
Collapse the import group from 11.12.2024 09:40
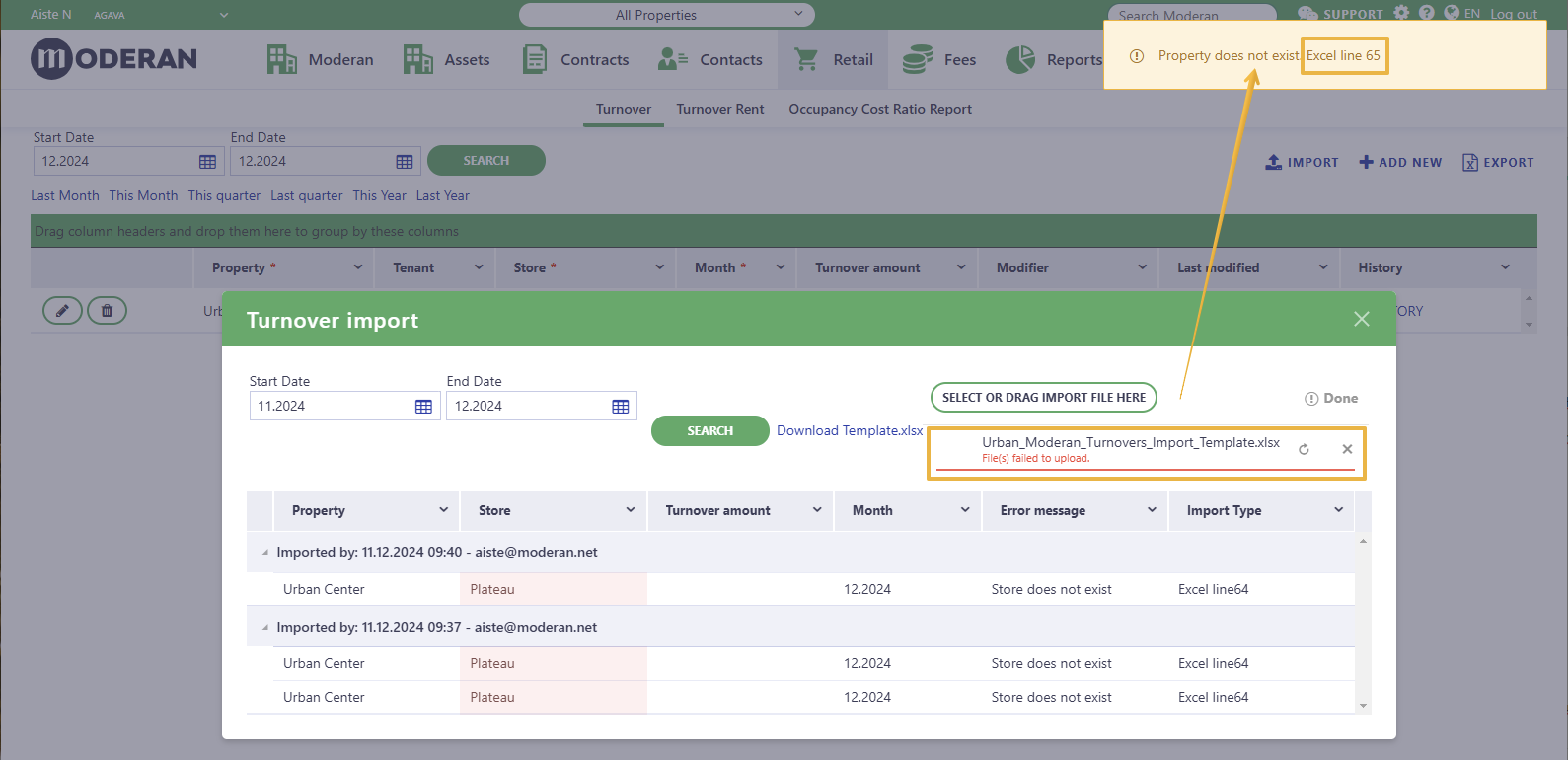pyautogui.click(x=264, y=553)
